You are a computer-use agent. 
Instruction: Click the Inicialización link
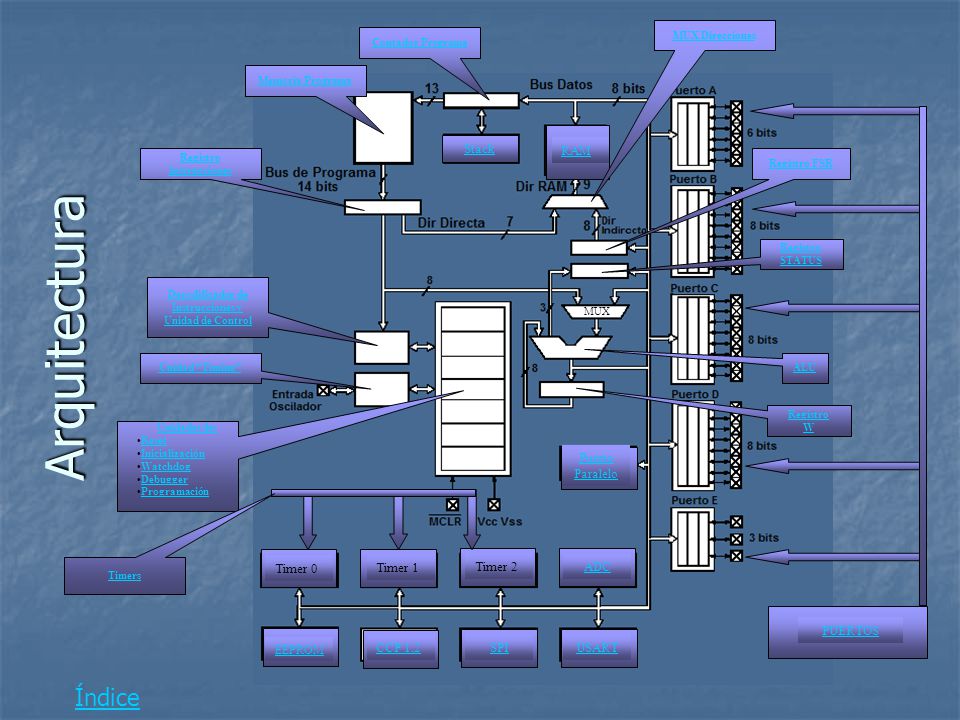coord(173,454)
